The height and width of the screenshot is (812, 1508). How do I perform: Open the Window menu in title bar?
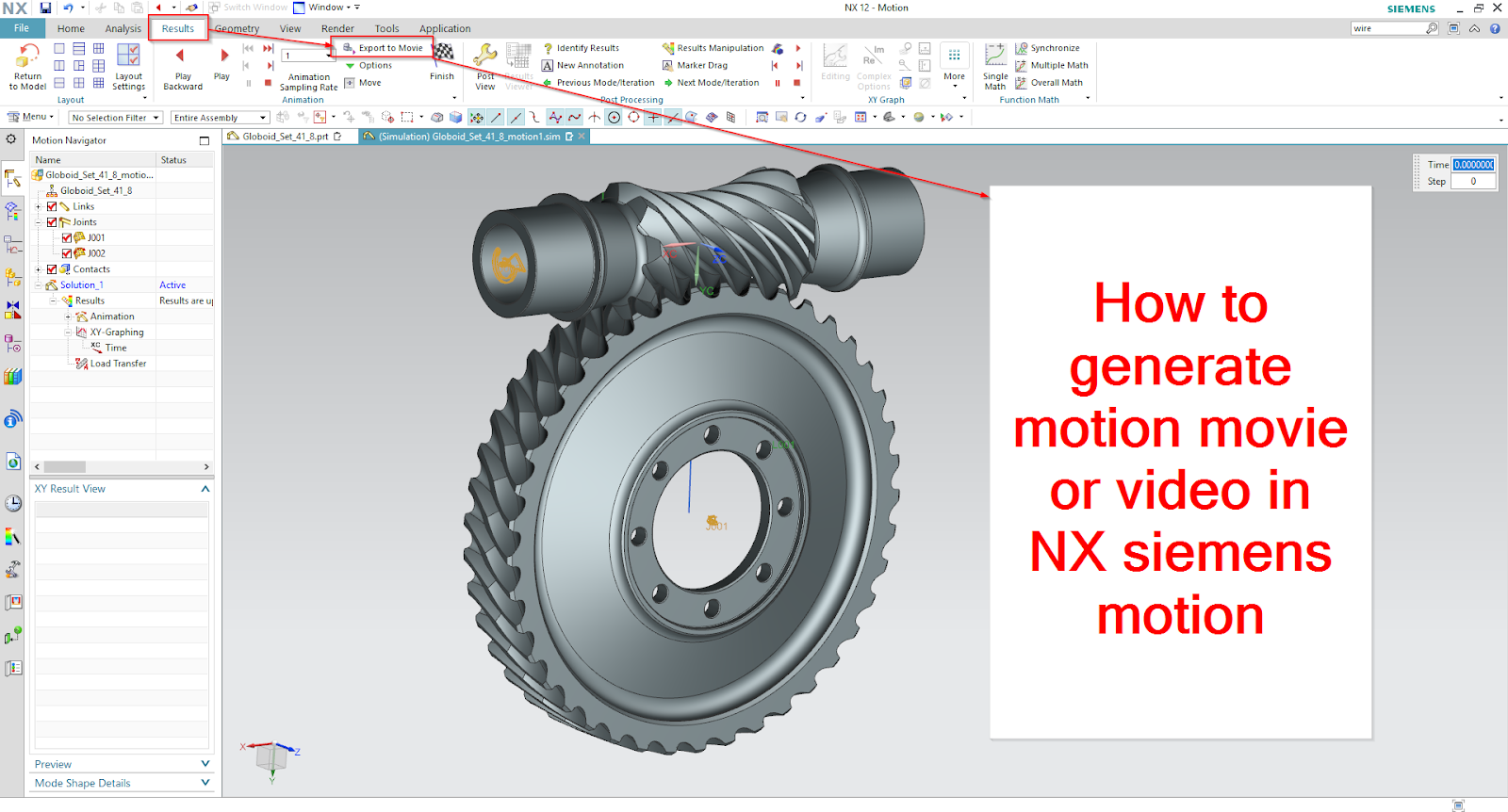(326, 8)
